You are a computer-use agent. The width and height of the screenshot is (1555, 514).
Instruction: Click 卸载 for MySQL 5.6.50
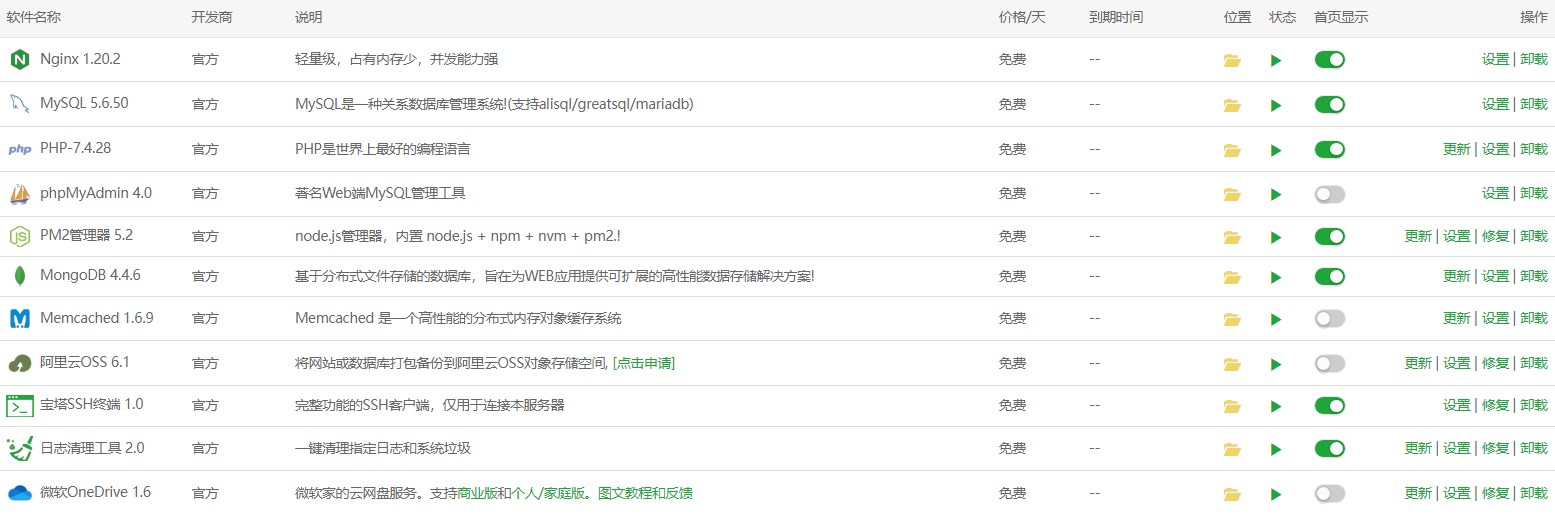click(1534, 104)
